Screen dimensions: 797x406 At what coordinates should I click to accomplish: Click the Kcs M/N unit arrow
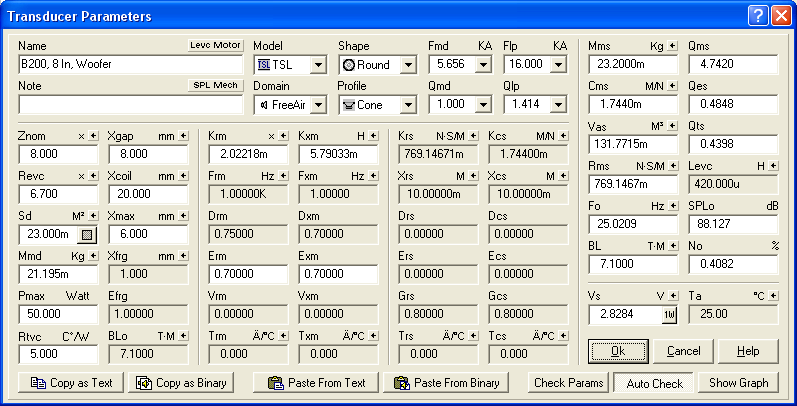pos(564,136)
